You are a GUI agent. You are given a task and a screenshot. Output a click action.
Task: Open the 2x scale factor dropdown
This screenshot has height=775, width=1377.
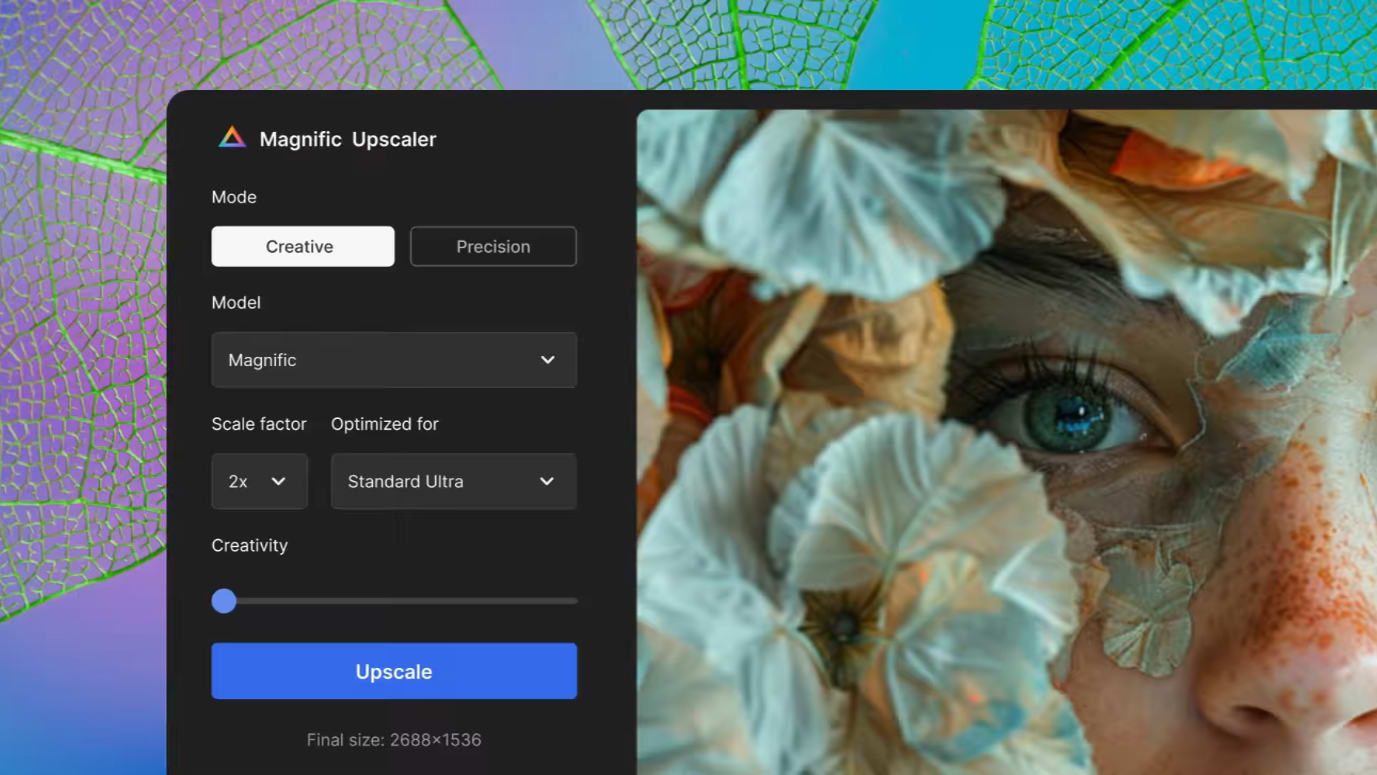coord(259,481)
